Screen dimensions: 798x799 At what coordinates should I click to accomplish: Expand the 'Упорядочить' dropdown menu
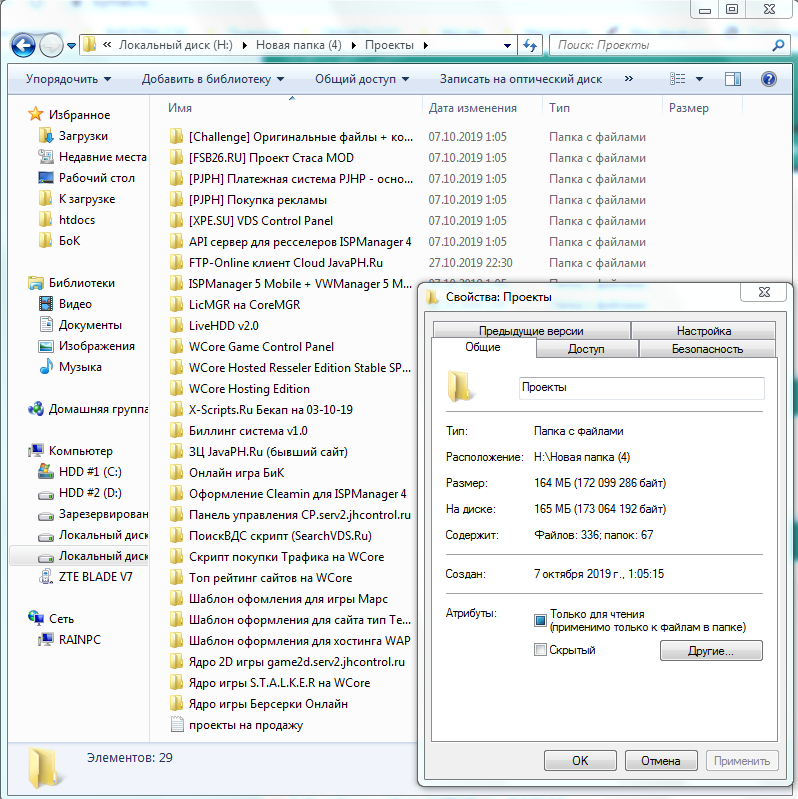[68, 79]
